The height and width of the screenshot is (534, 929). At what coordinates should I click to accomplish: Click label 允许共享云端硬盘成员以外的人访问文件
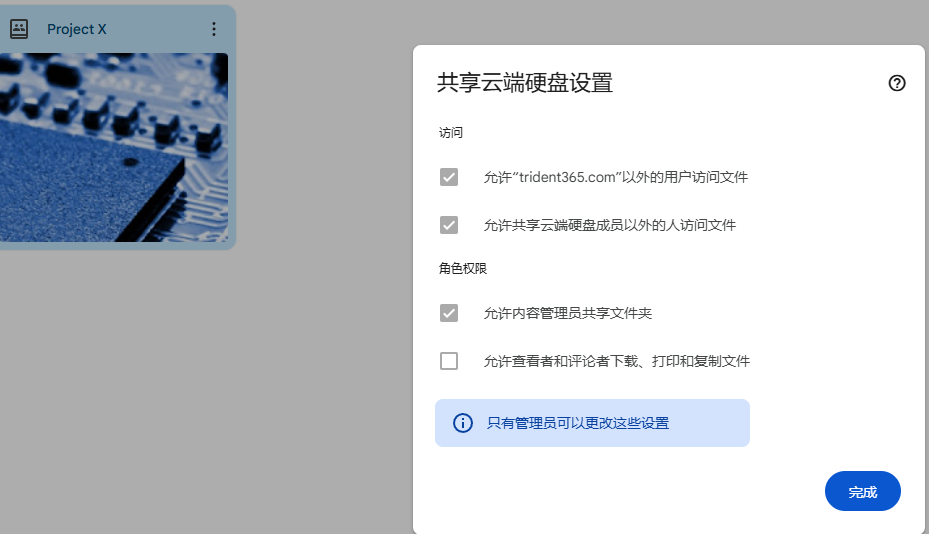coord(610,225)
